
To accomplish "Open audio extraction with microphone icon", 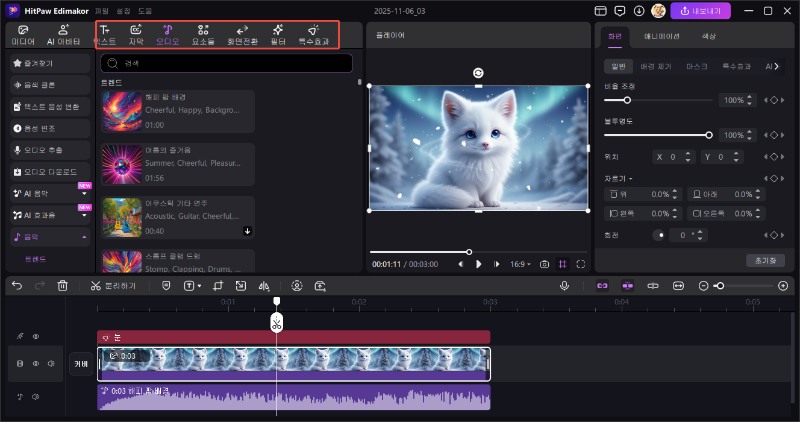I will pyautogui.click(x=50, y=150).
